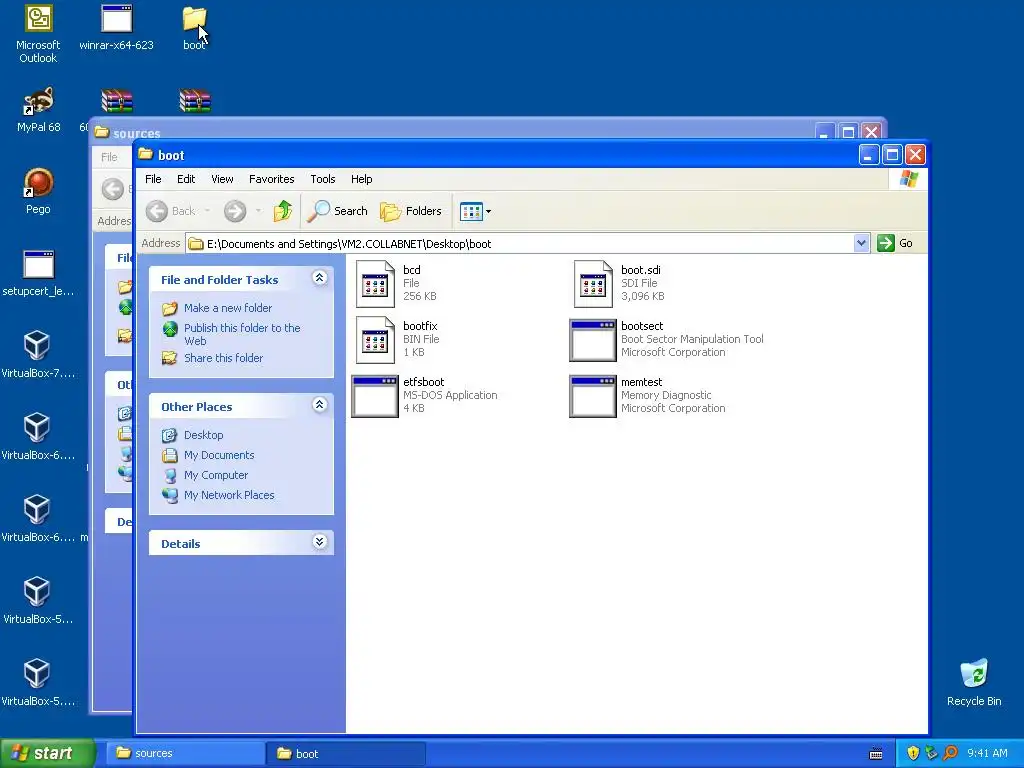1024x768 pixels.
Task: Select the MyPal 68 desktop shortcut
Action: [38, 110]
